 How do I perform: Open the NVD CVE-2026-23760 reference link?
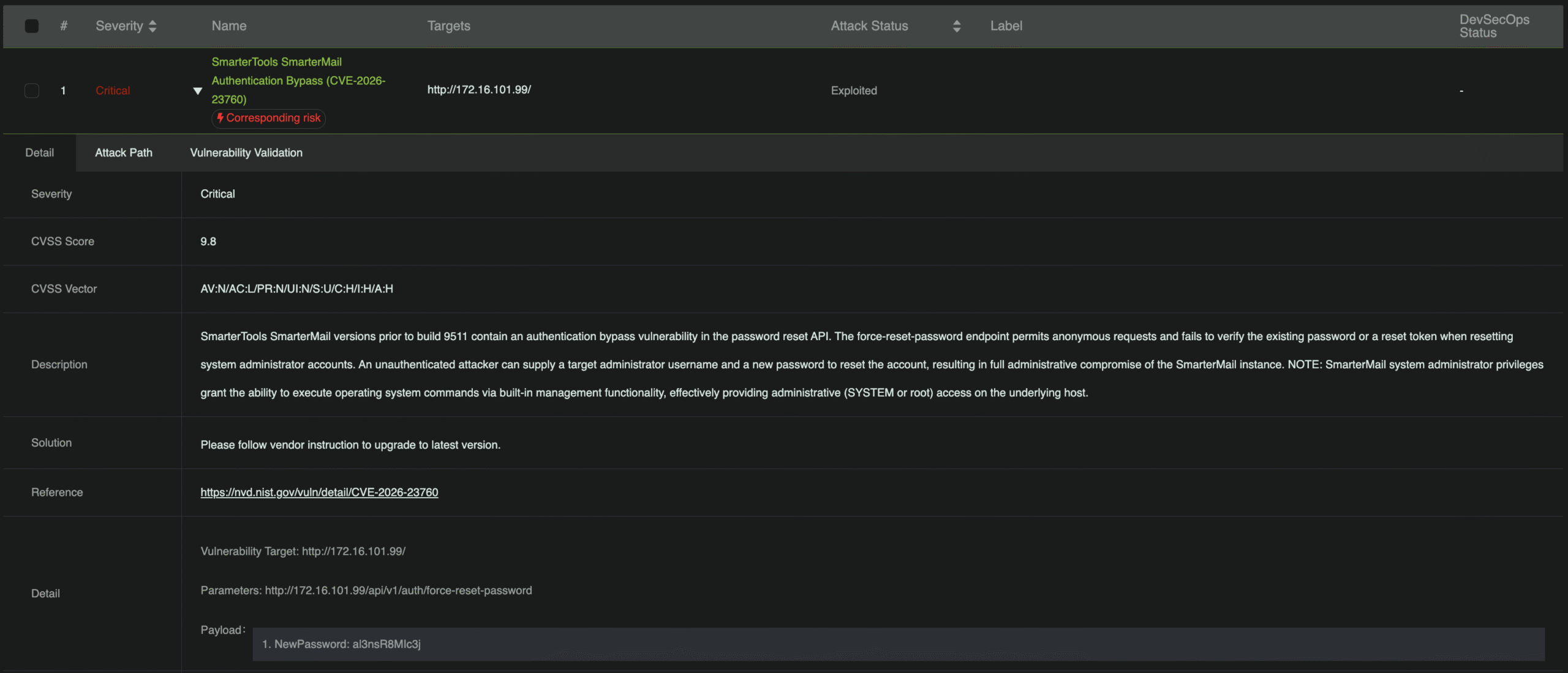click(319, 492)
